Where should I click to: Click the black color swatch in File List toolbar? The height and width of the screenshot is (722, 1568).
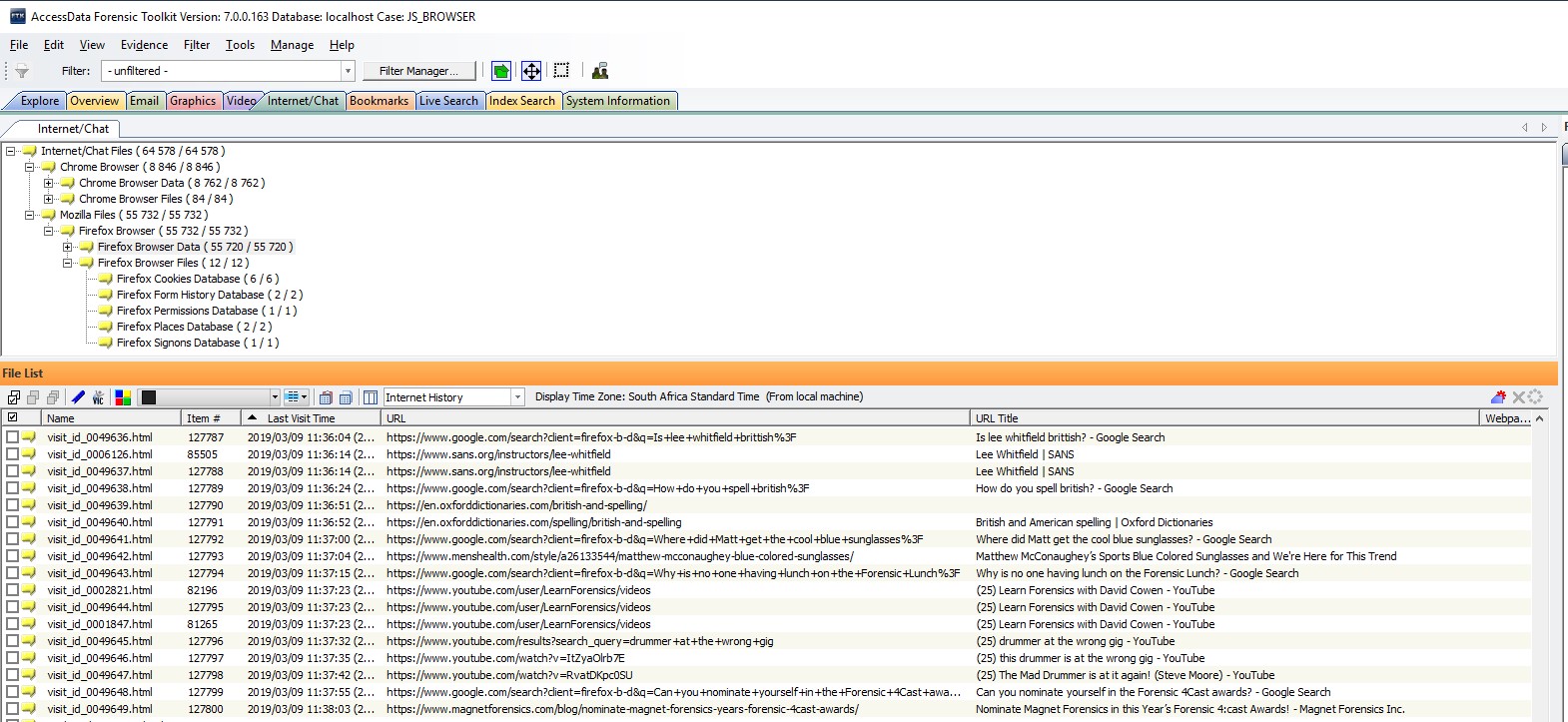[149, 397]
